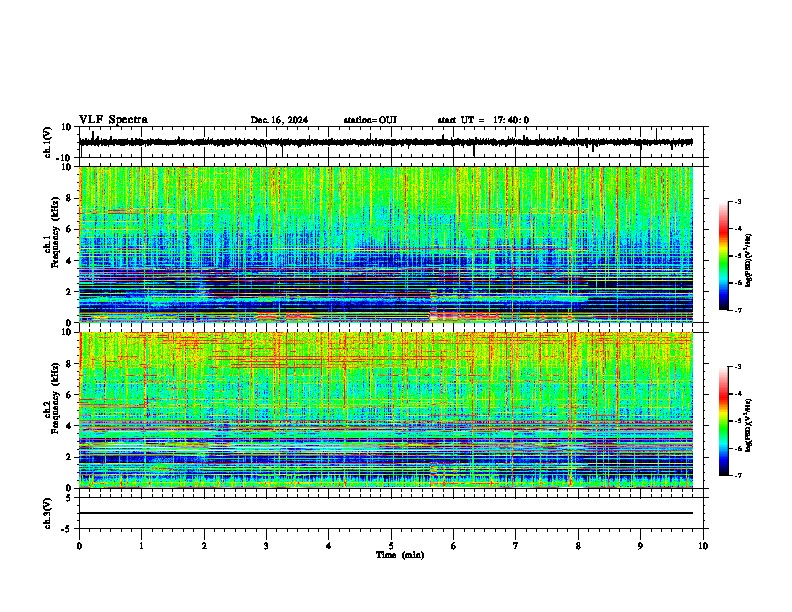The width and height of the screenshot is (792, 612).
Task: Click time axis tick label "4"
Action: (329, 546)
